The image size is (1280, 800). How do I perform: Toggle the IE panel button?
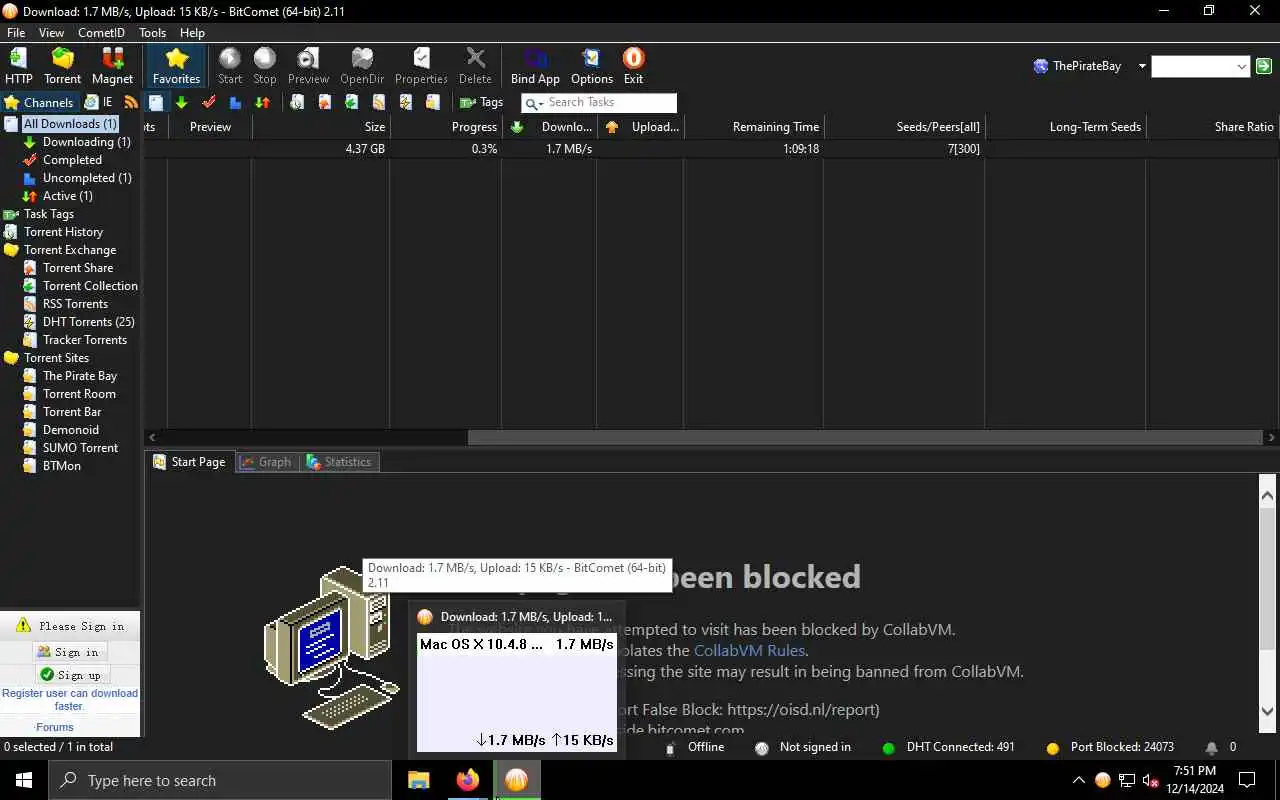coord(98,102)
